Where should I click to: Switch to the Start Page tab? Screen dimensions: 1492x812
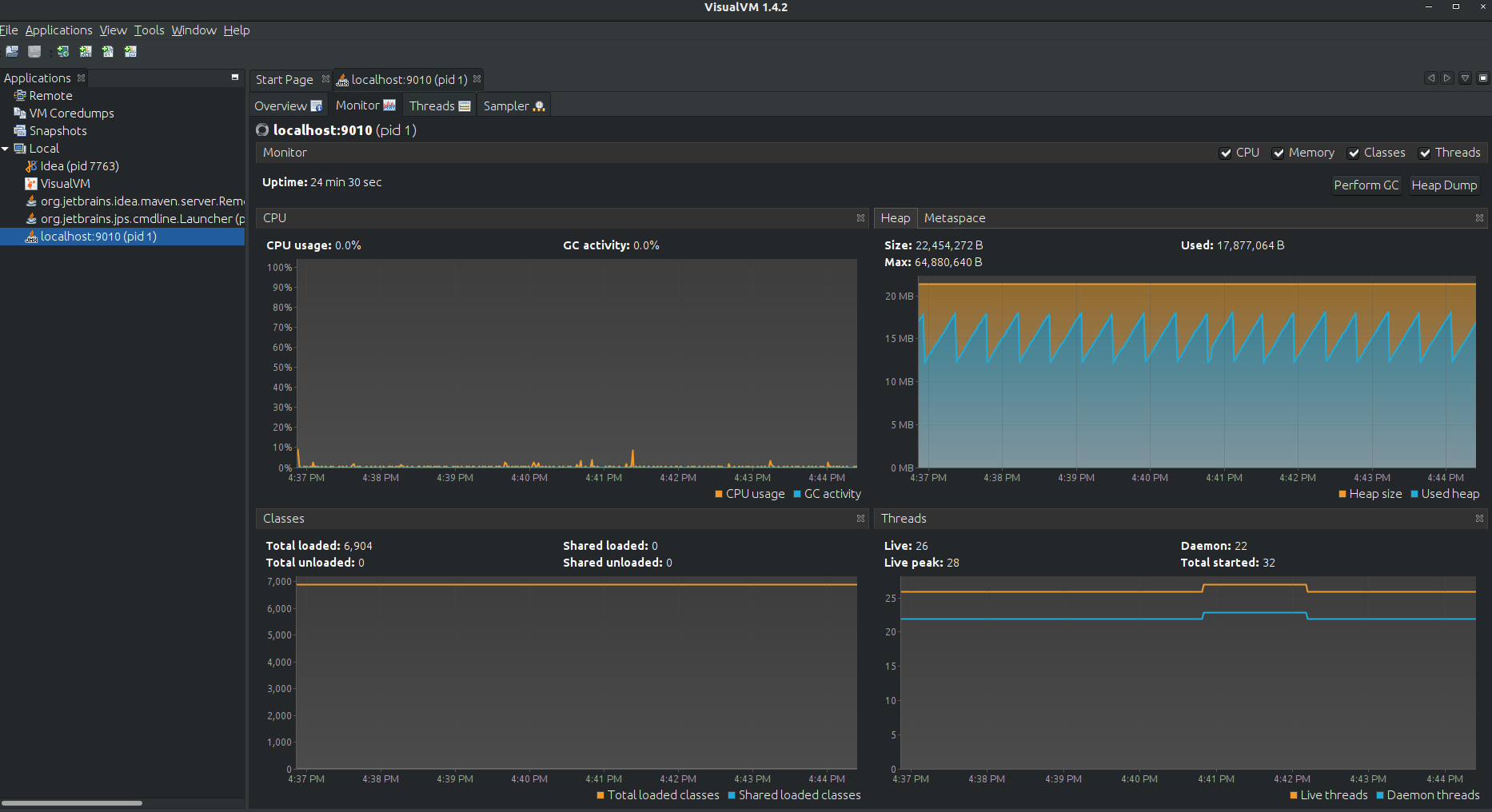[x=284, y=80]
